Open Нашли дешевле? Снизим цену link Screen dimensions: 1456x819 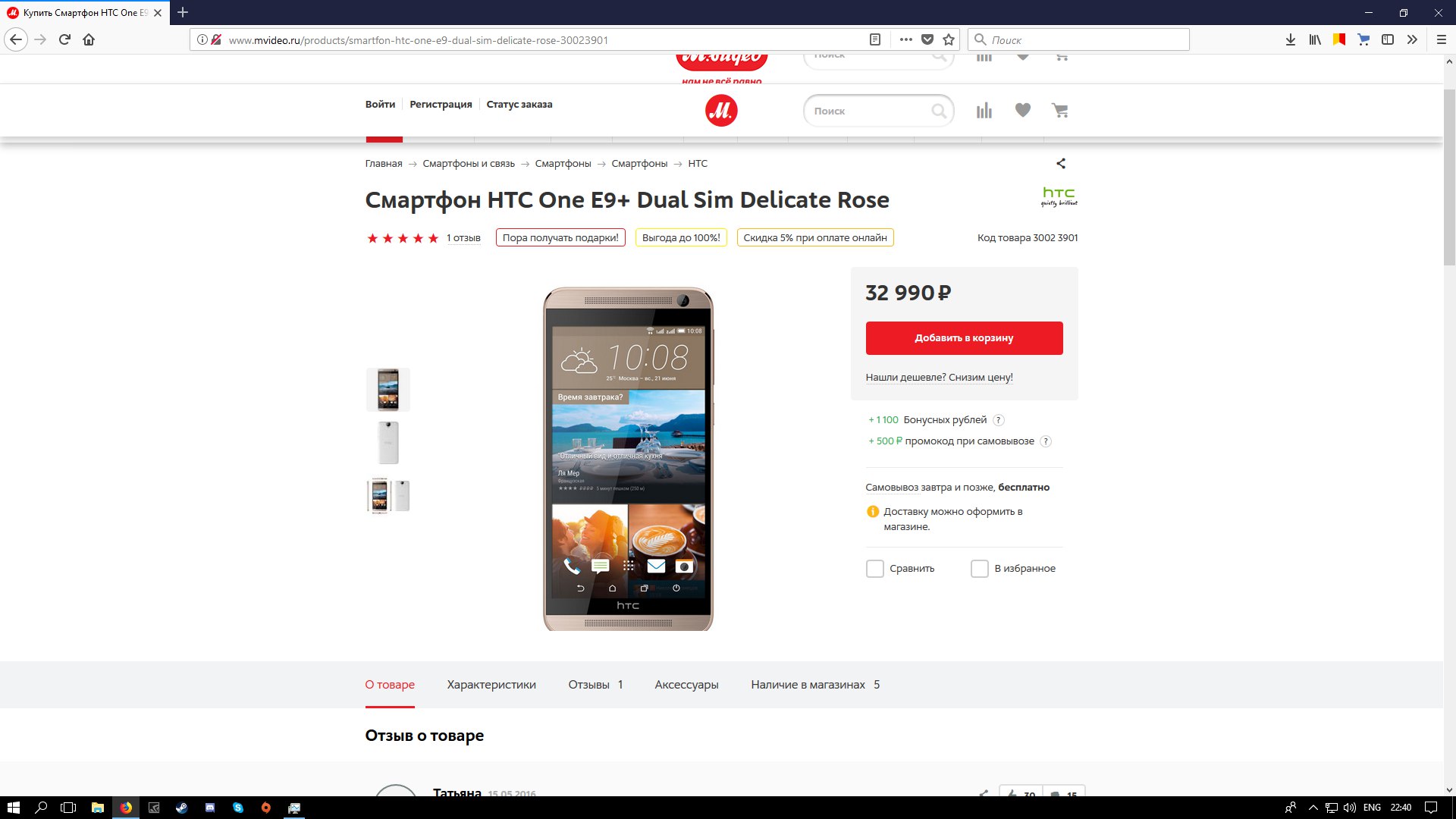(939, 378)
